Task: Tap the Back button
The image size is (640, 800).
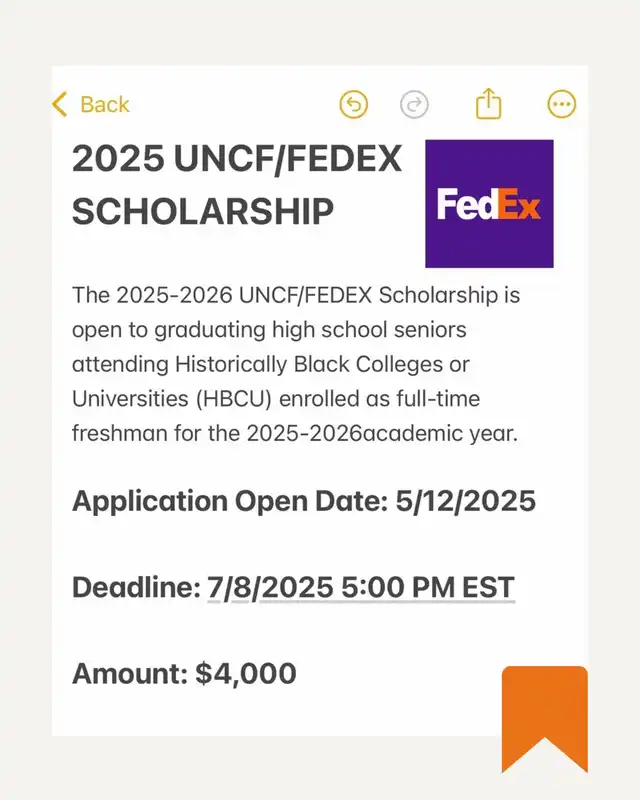Action: [x=91, y=105]
